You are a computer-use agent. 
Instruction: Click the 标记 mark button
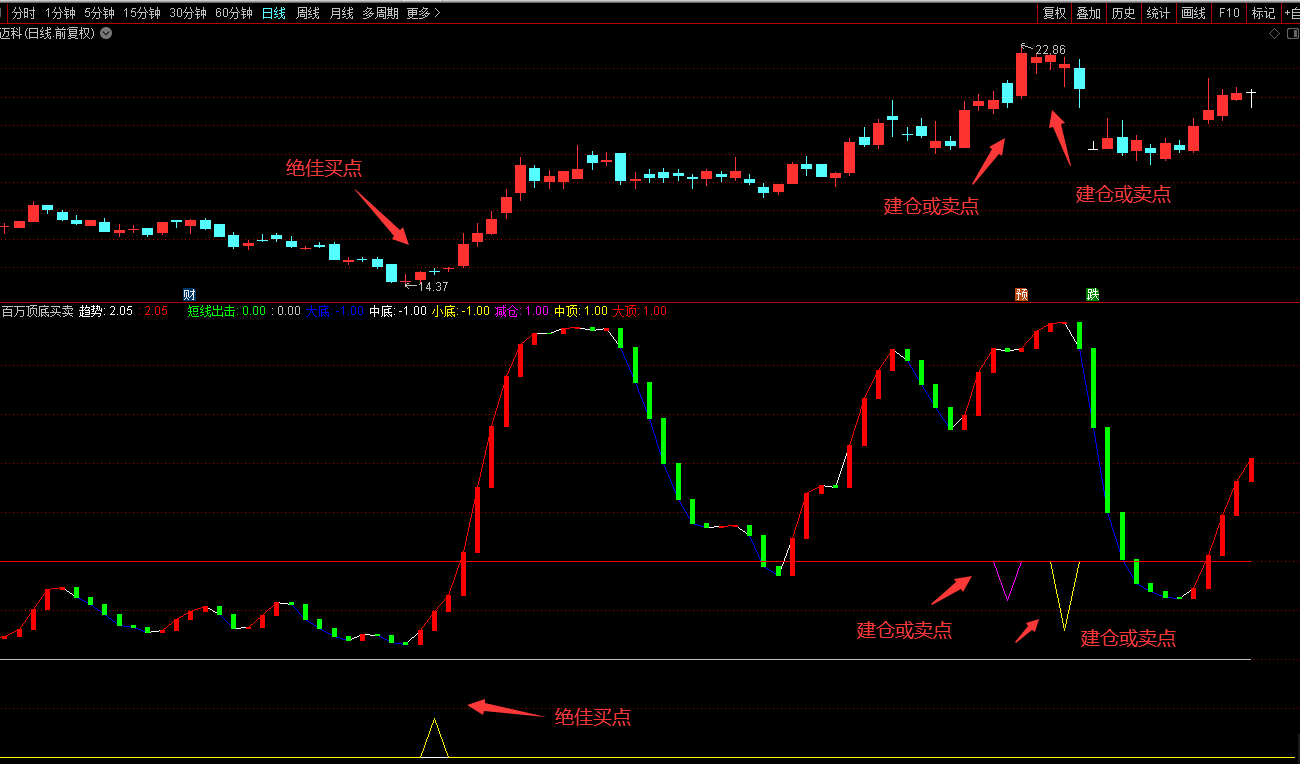tap(1263, 13)
